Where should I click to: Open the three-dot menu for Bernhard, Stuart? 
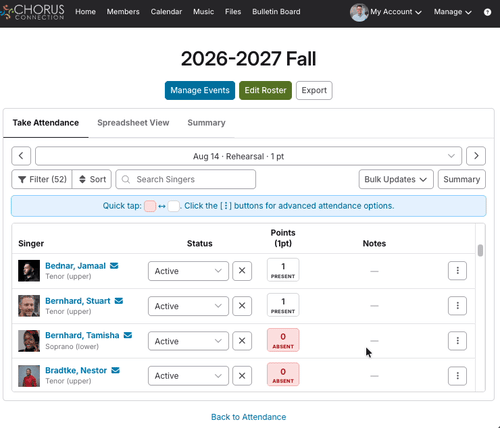(x=457, y=305)
